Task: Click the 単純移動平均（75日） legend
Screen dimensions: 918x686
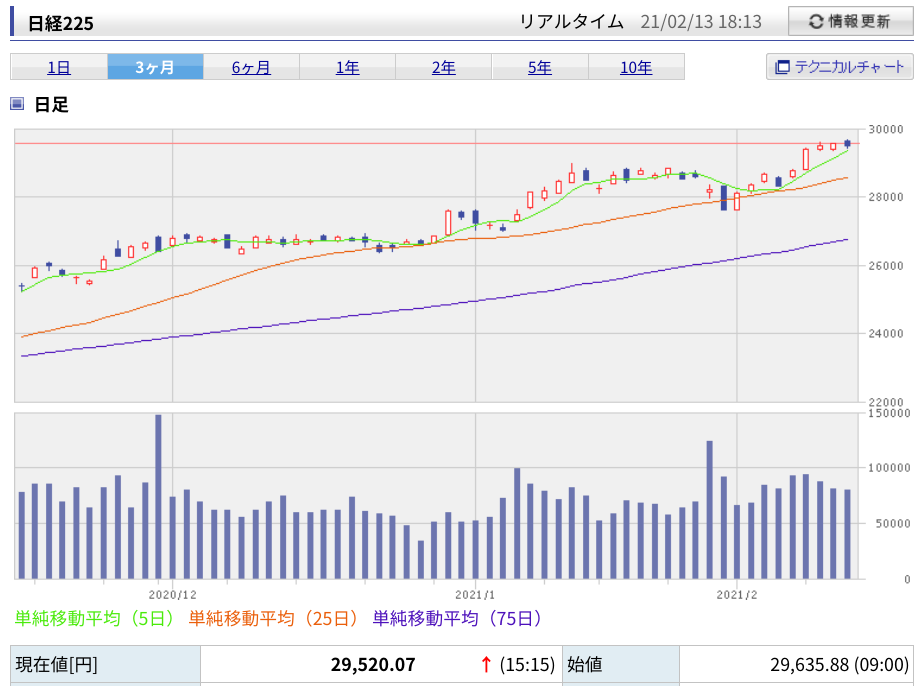Action: pos(457,619)
